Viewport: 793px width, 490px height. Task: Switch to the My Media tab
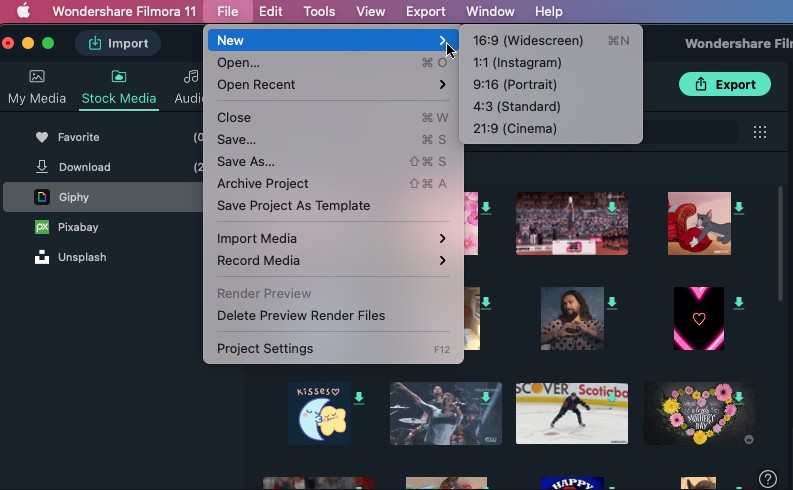pos(37,87)
